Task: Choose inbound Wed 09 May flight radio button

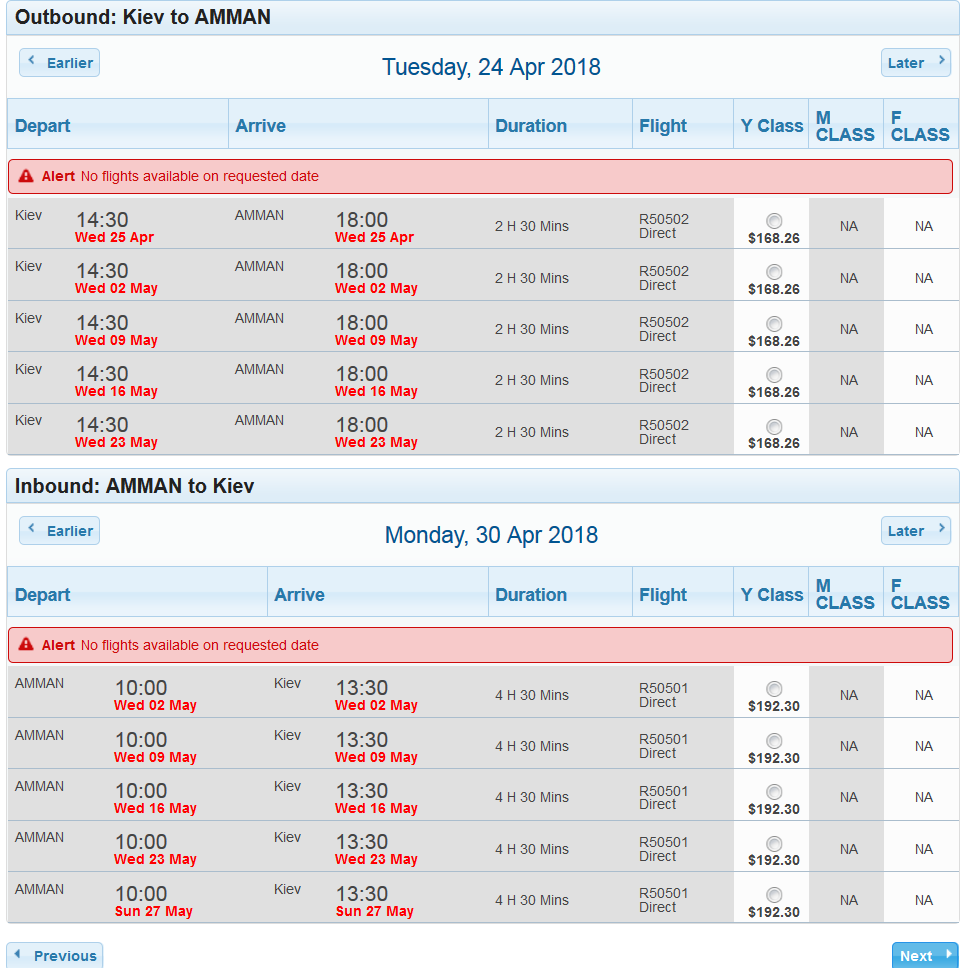Action: [774, 741]
